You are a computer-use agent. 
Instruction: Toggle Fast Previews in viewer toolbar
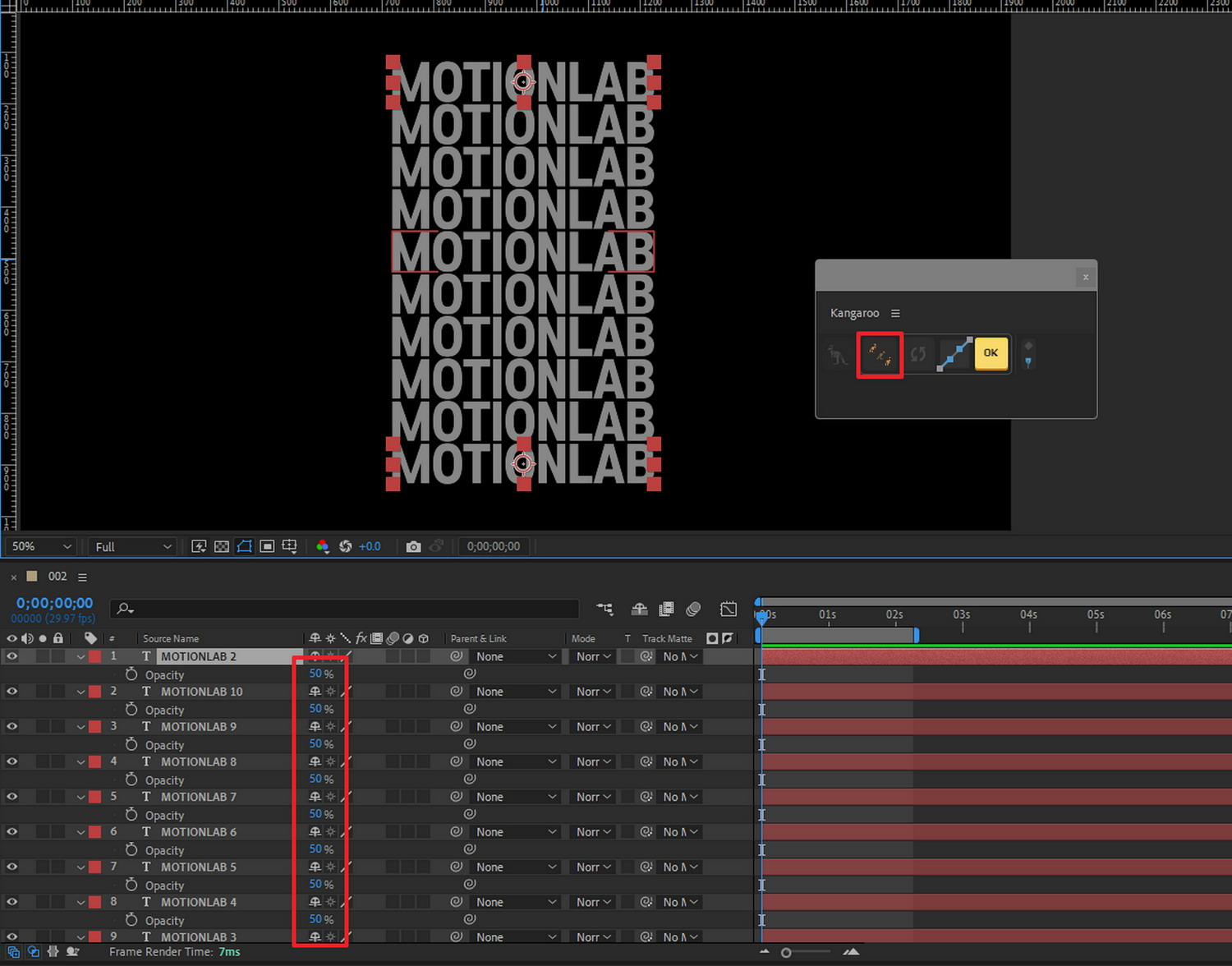click(199, 546)
